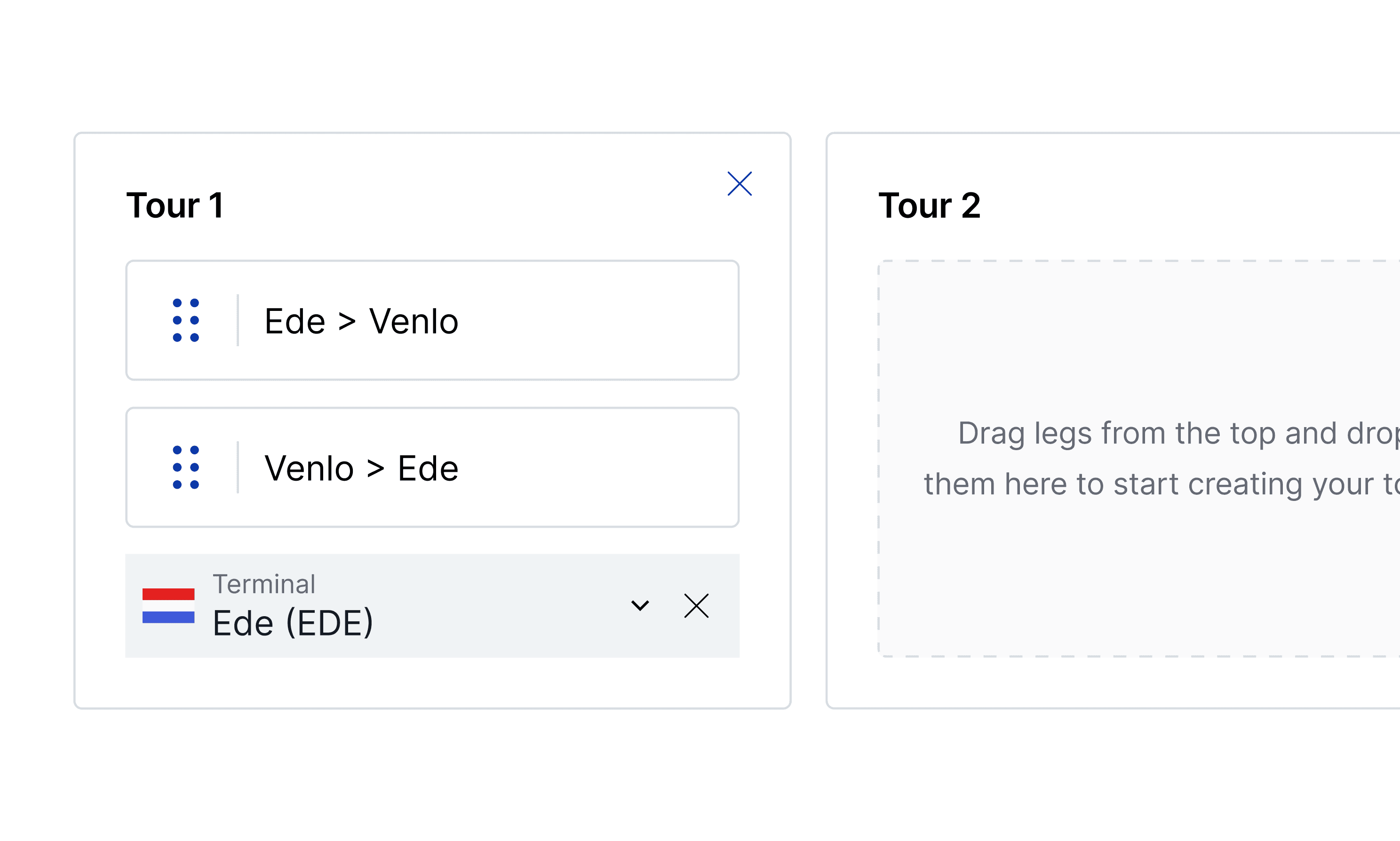
Task: Click the Terminal field label
Action: pos(264,584)
